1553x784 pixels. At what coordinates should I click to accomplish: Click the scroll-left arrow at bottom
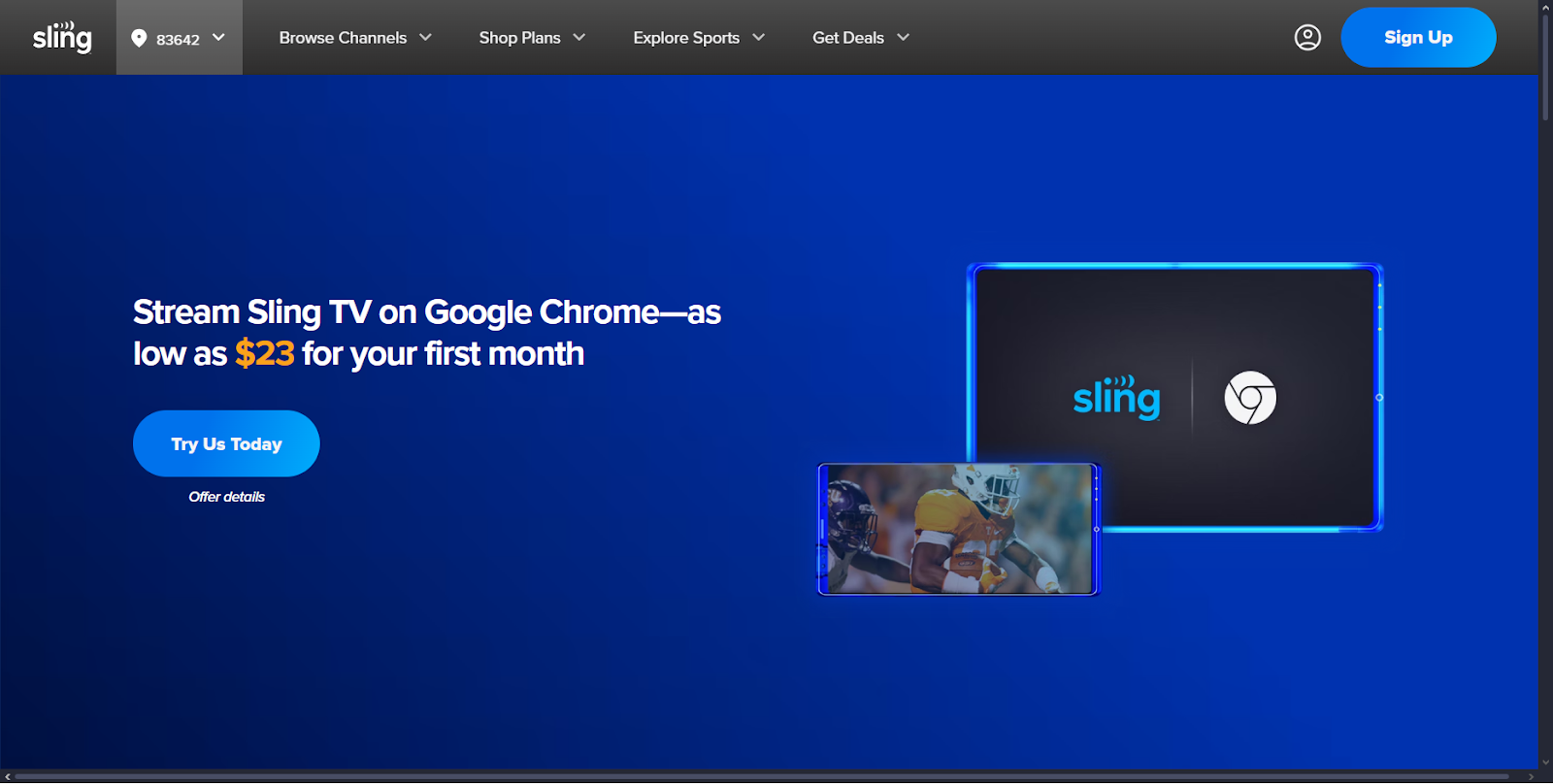(6, 777)
